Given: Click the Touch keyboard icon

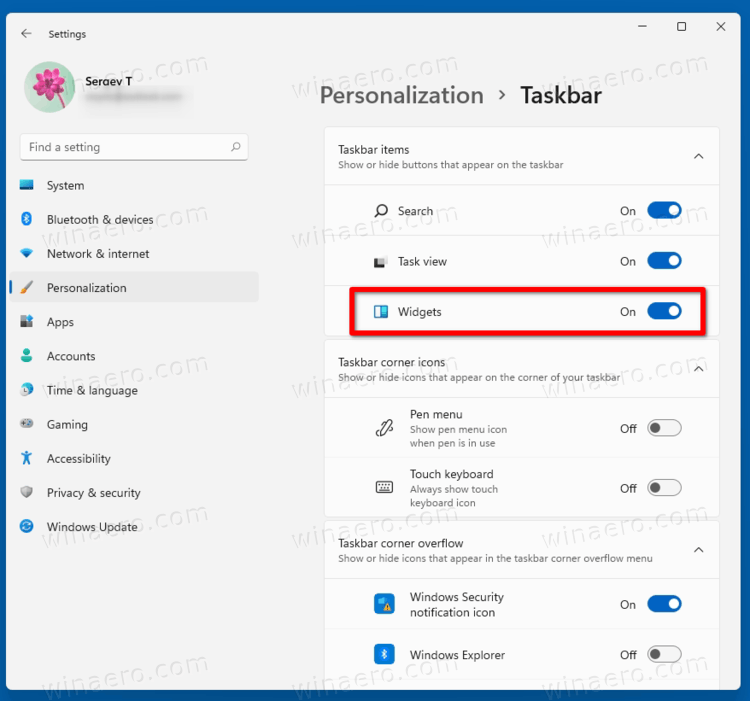Looking at the screenshot, I should 384,487.
